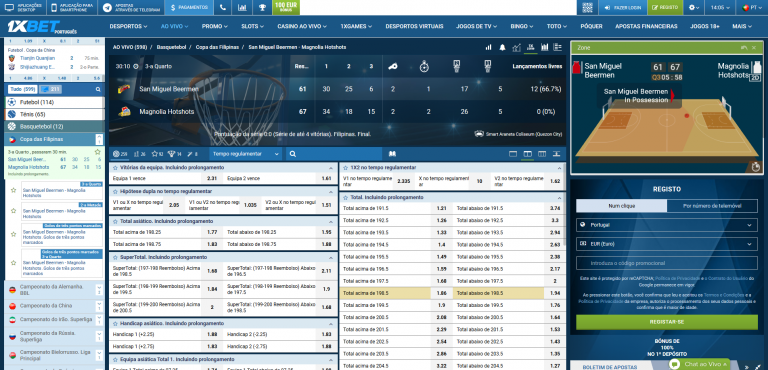Screen dimensions: 768x370
Task: Click the REGISTAR-SE button
Action: (x=667, y=322)
